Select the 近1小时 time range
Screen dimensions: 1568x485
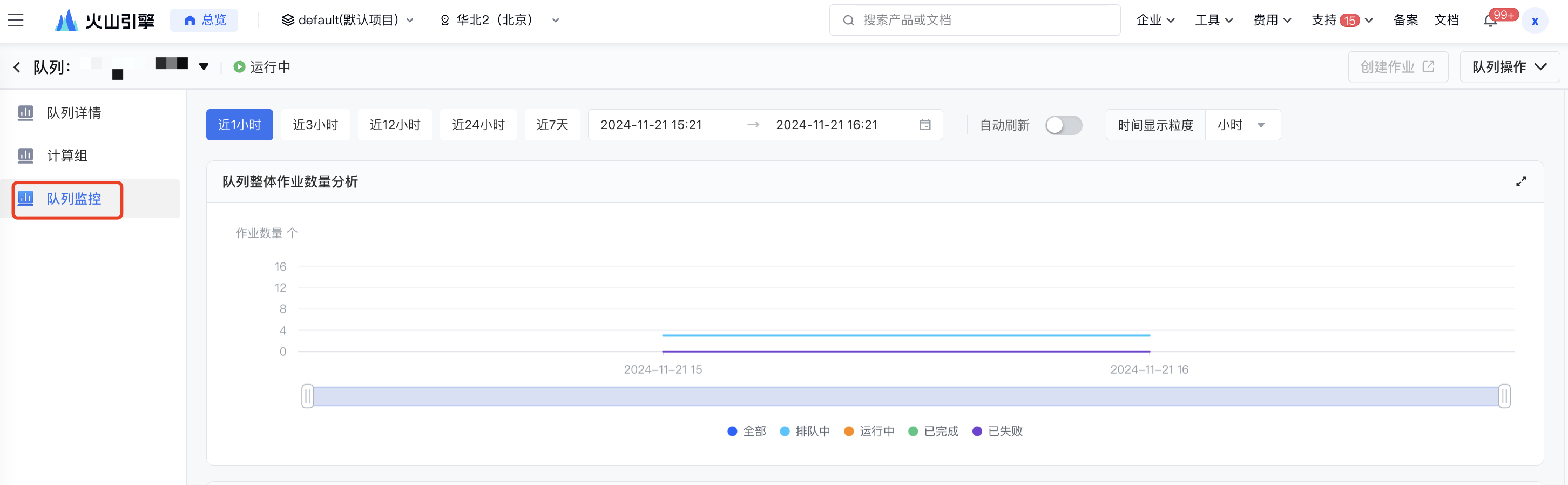[x=239, y=125]
